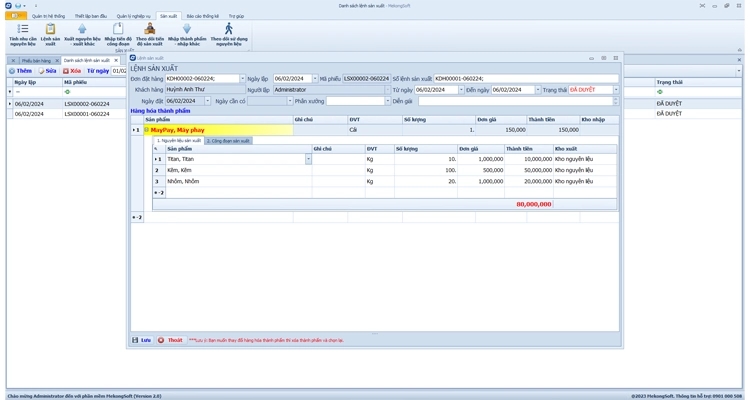Open the Trạng thái ĐÃ DUYỆT dropdown
The width and height of the screenshot is (750, 400).
coord(615,90)
